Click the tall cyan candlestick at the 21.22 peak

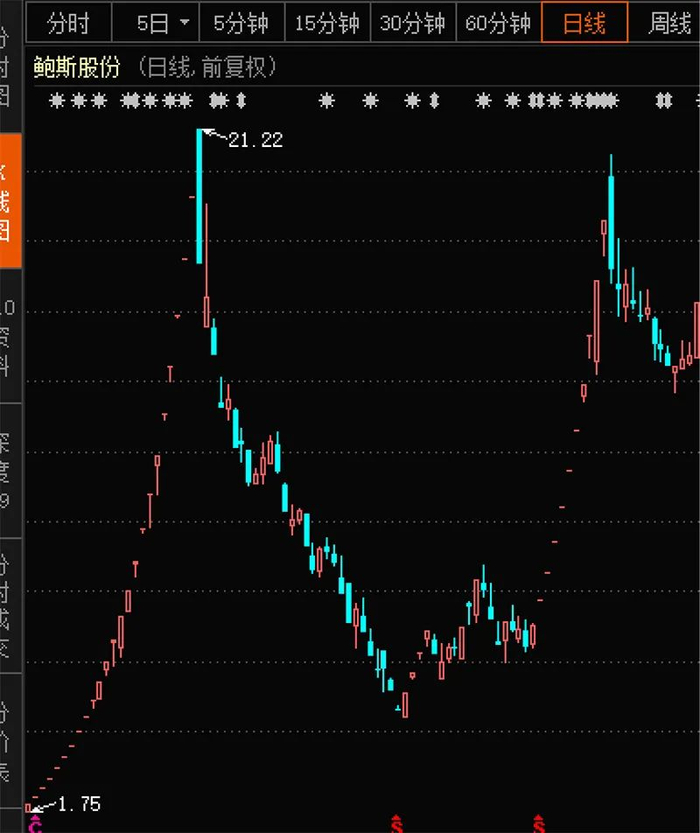click(x=199, y=196)
